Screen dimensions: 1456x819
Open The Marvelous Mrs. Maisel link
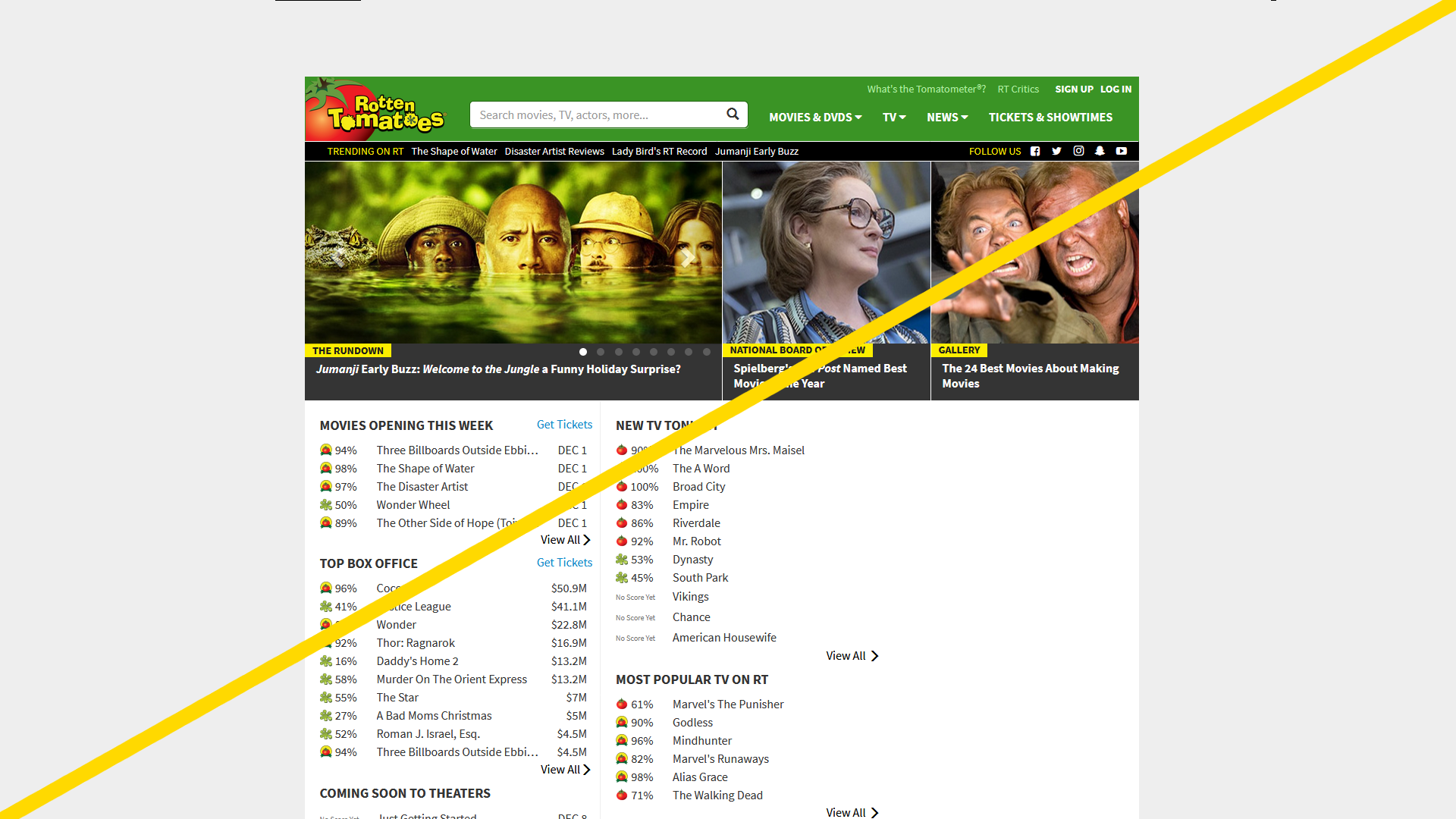click(x=739, y=450)
